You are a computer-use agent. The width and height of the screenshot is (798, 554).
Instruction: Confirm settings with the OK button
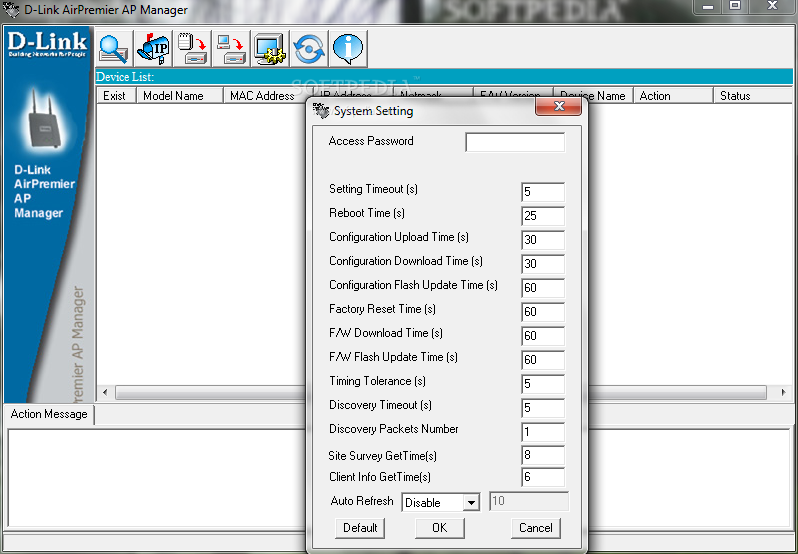(440, 528)
